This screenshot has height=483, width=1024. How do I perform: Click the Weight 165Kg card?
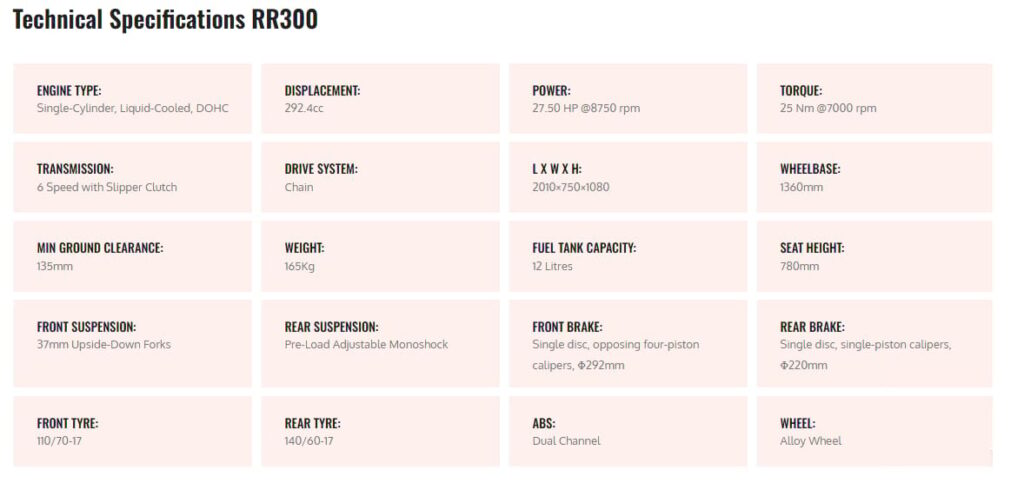[381, 257]
